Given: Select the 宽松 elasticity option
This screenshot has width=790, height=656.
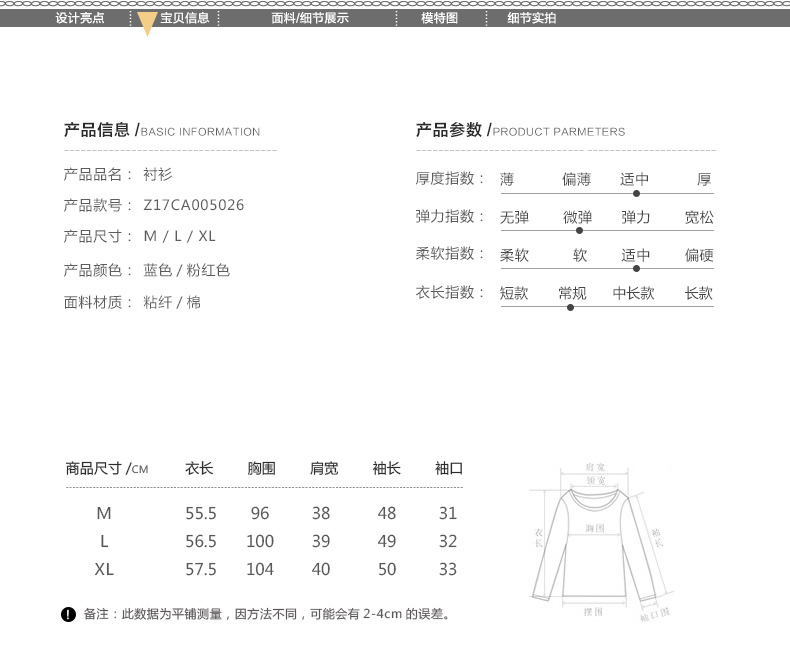Looking at the screenshot, I should point(699,217).
